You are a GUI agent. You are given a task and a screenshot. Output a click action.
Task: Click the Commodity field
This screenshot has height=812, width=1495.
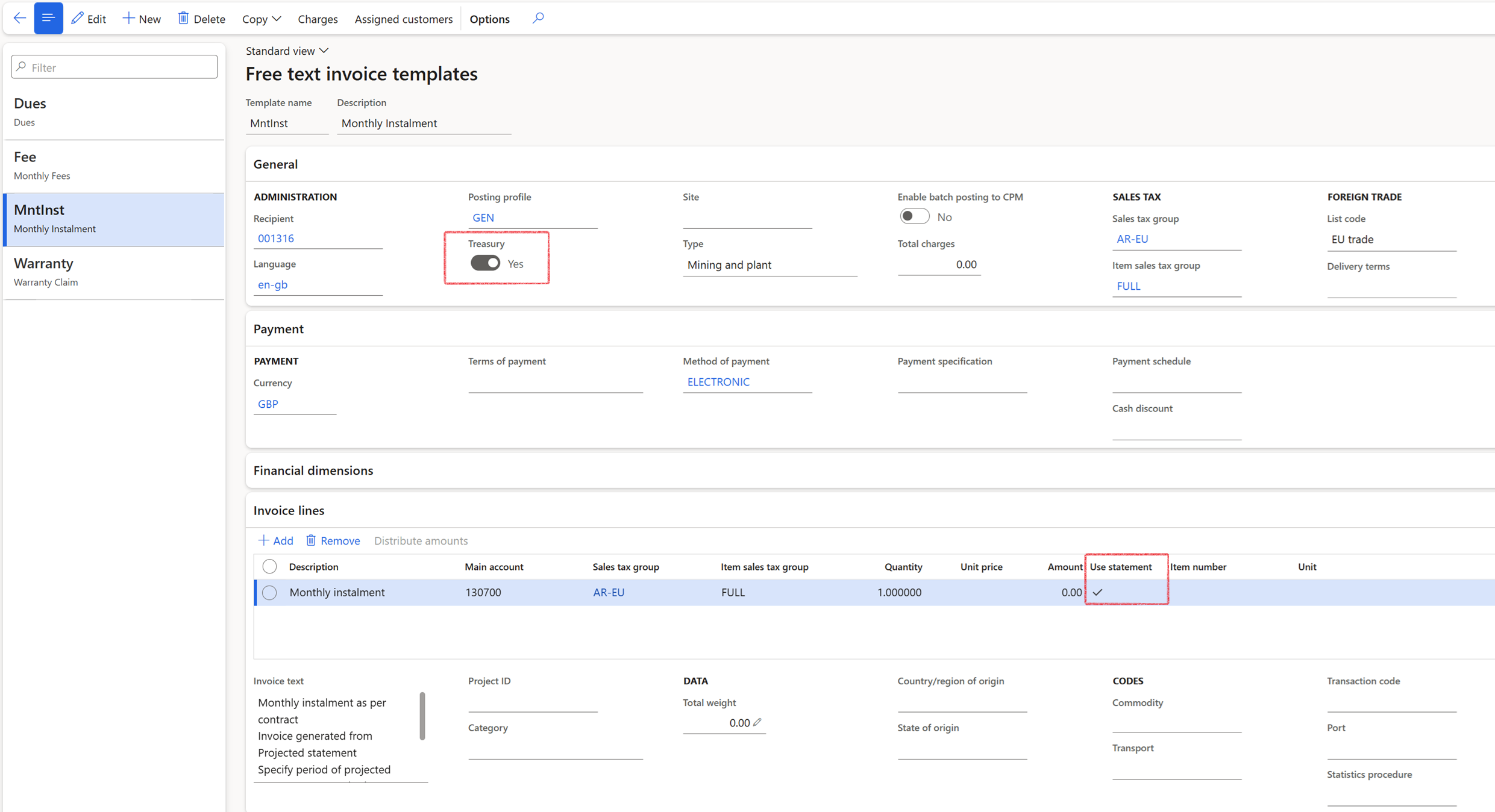click(x=1177, y=722)
